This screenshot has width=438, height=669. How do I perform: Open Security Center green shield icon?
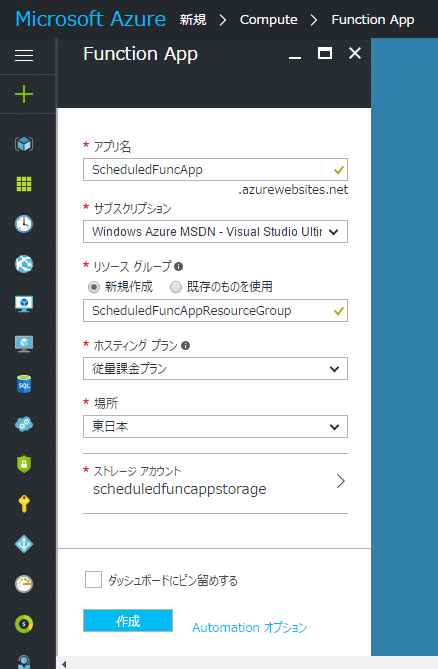click(24, 464)
